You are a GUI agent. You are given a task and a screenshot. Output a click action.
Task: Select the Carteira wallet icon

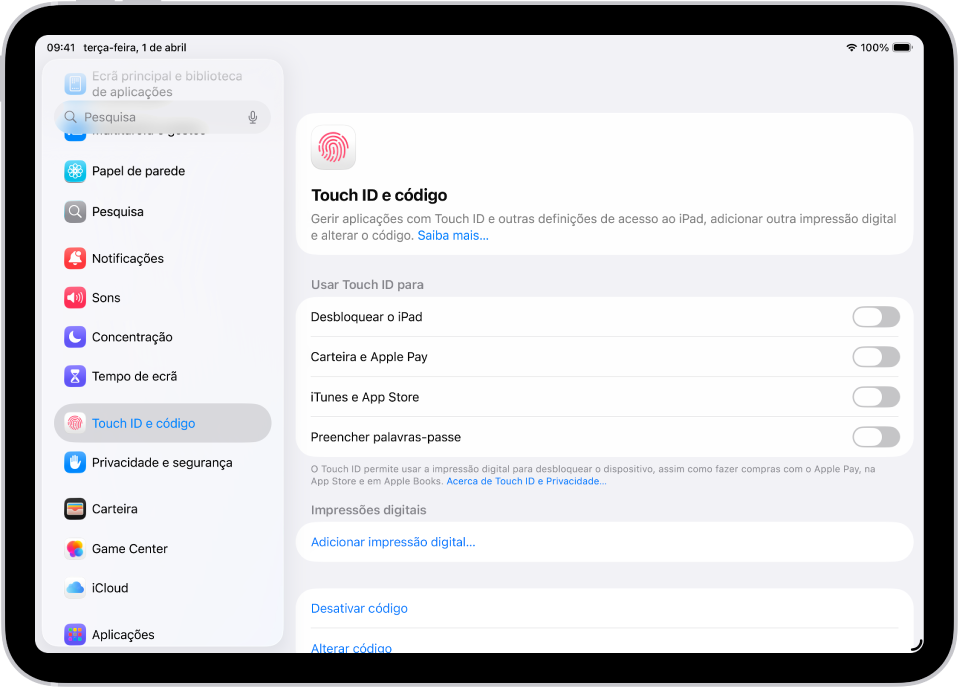pyautogui.click(x=74, y=508)
